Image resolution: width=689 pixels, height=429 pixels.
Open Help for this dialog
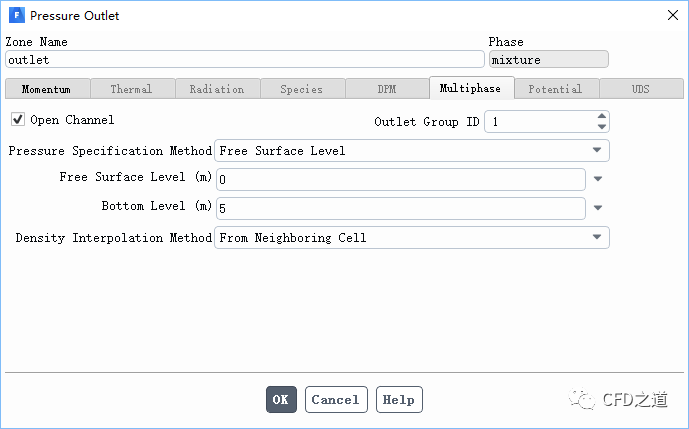pyautogui.click(x=398, y=400)
